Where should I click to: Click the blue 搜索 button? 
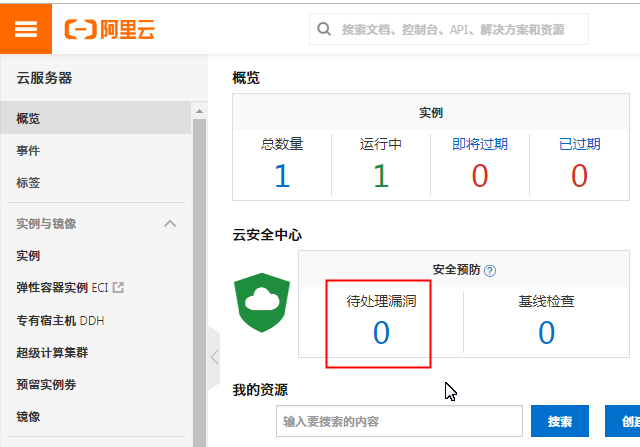[560, 421]
